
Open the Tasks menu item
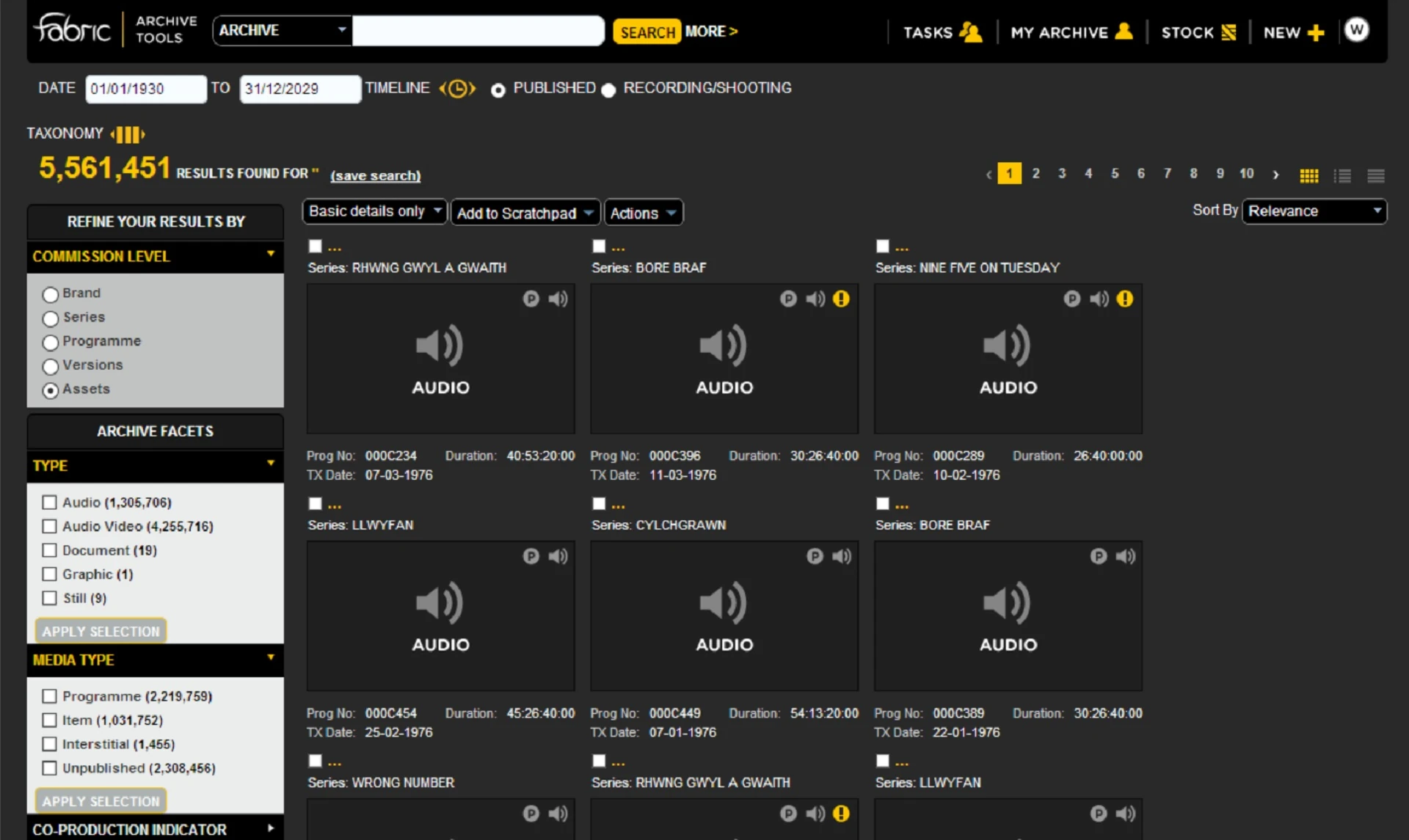(942, 32)
